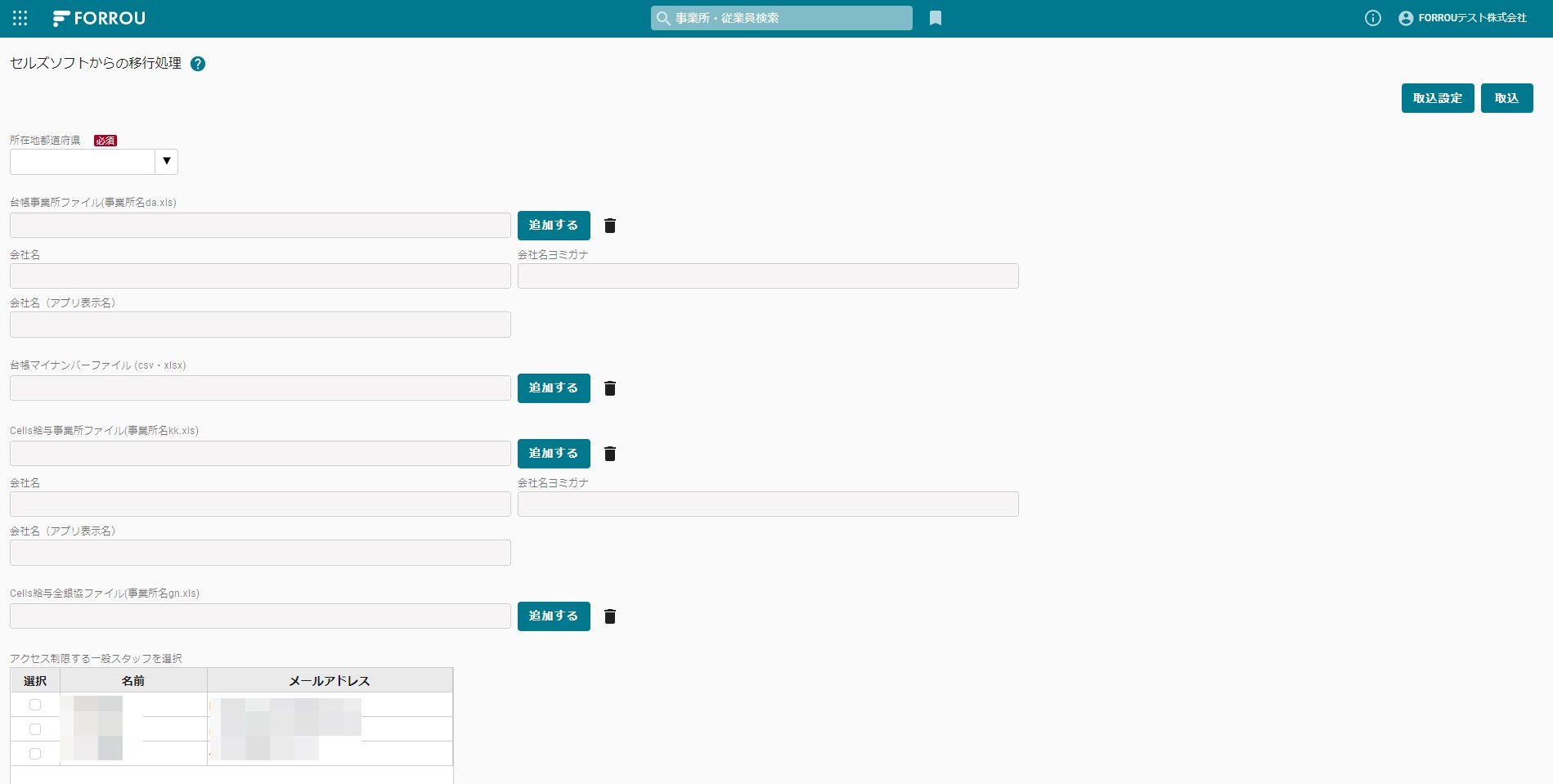The width and height of the screenshot is (1553, 784).
Task: Click 会社名ヨミガナ field under 台帳事業所ファイル
Action: (x=768, y=276)
